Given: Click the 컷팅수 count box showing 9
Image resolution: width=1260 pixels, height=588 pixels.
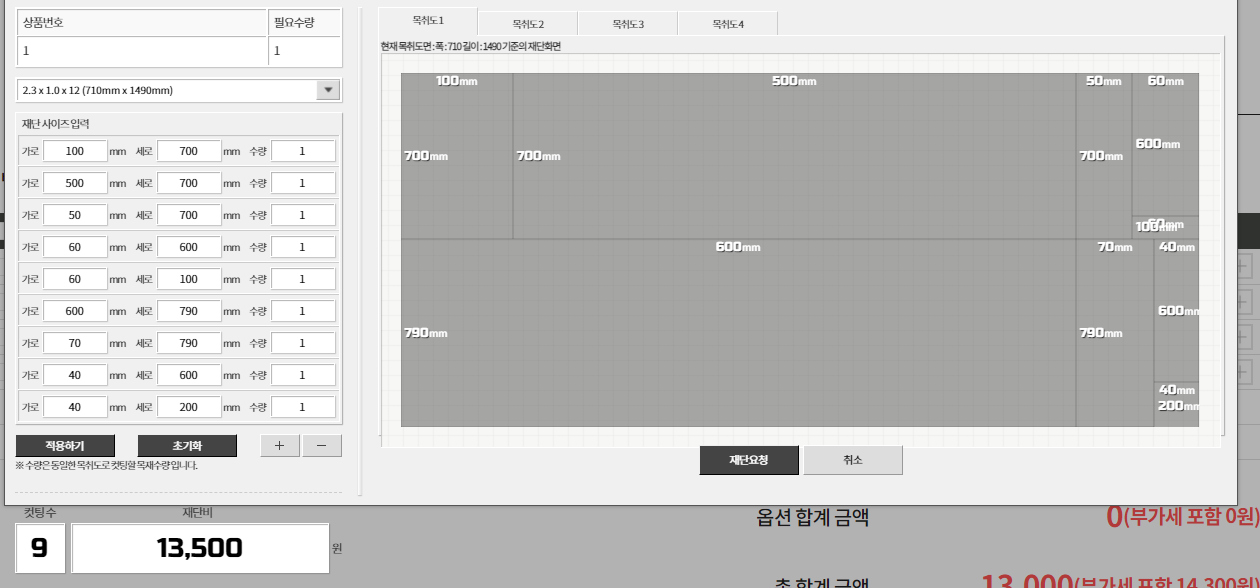Looking at the screenshot, I should (40, 548).
